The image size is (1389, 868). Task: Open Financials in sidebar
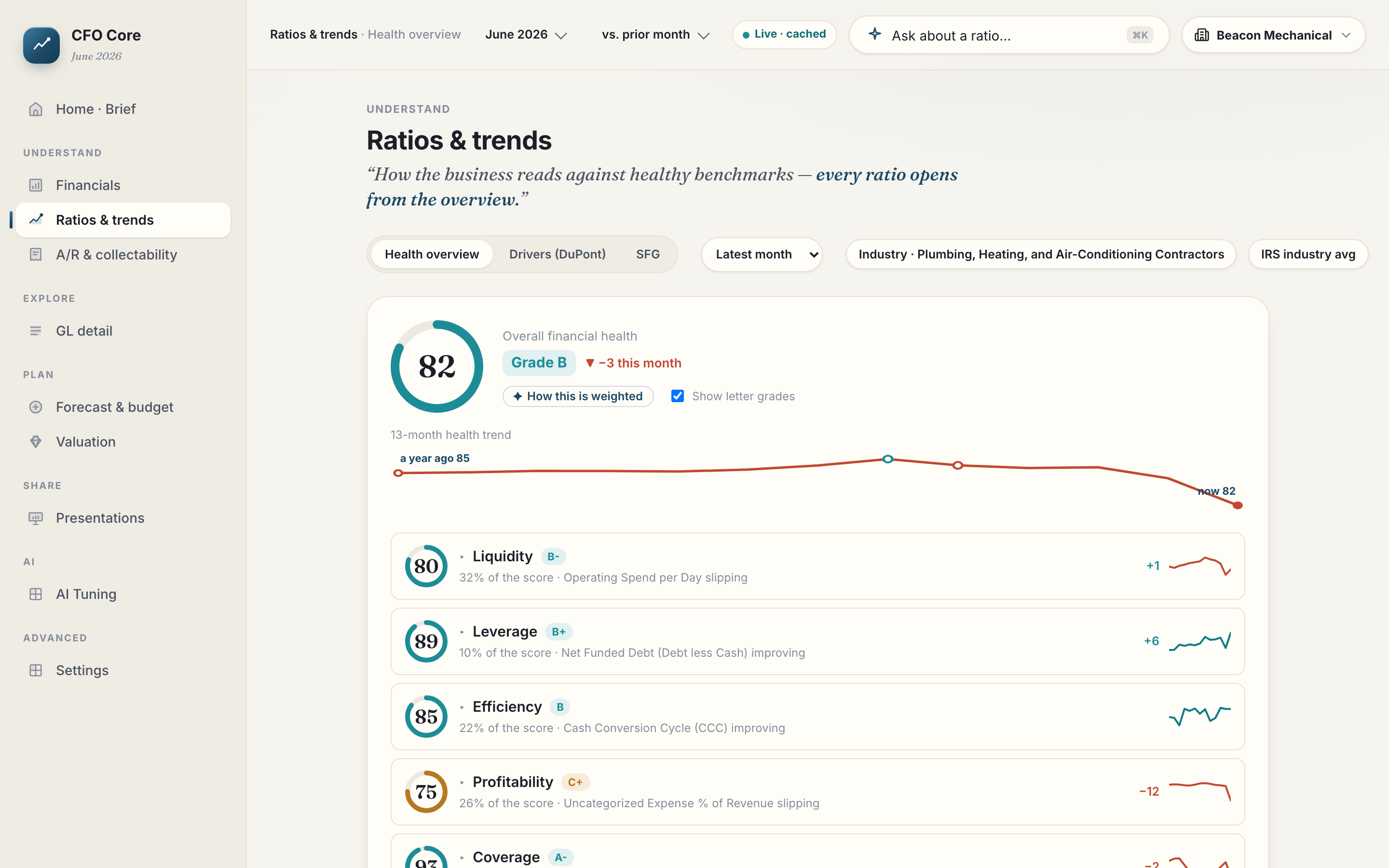click(x=123, y=186)
